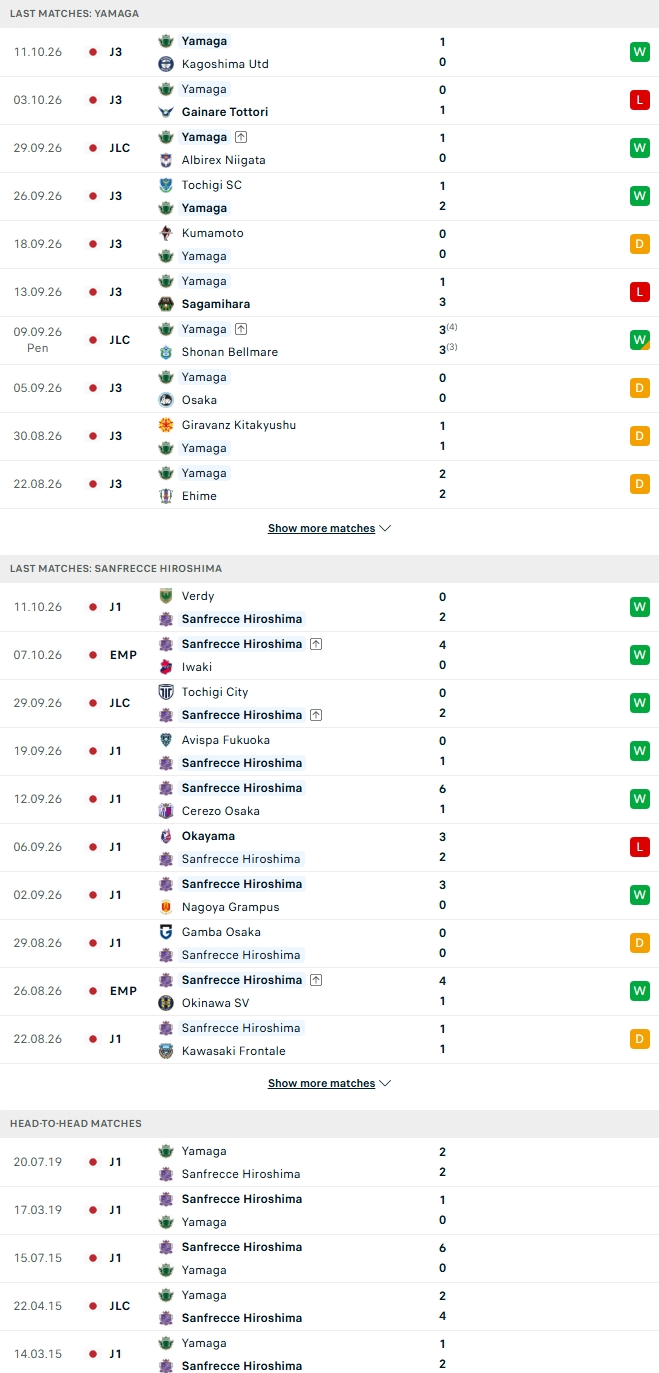Click the Iwaki team crest icon
The image size is (659, 1373).
coord(166,667)
